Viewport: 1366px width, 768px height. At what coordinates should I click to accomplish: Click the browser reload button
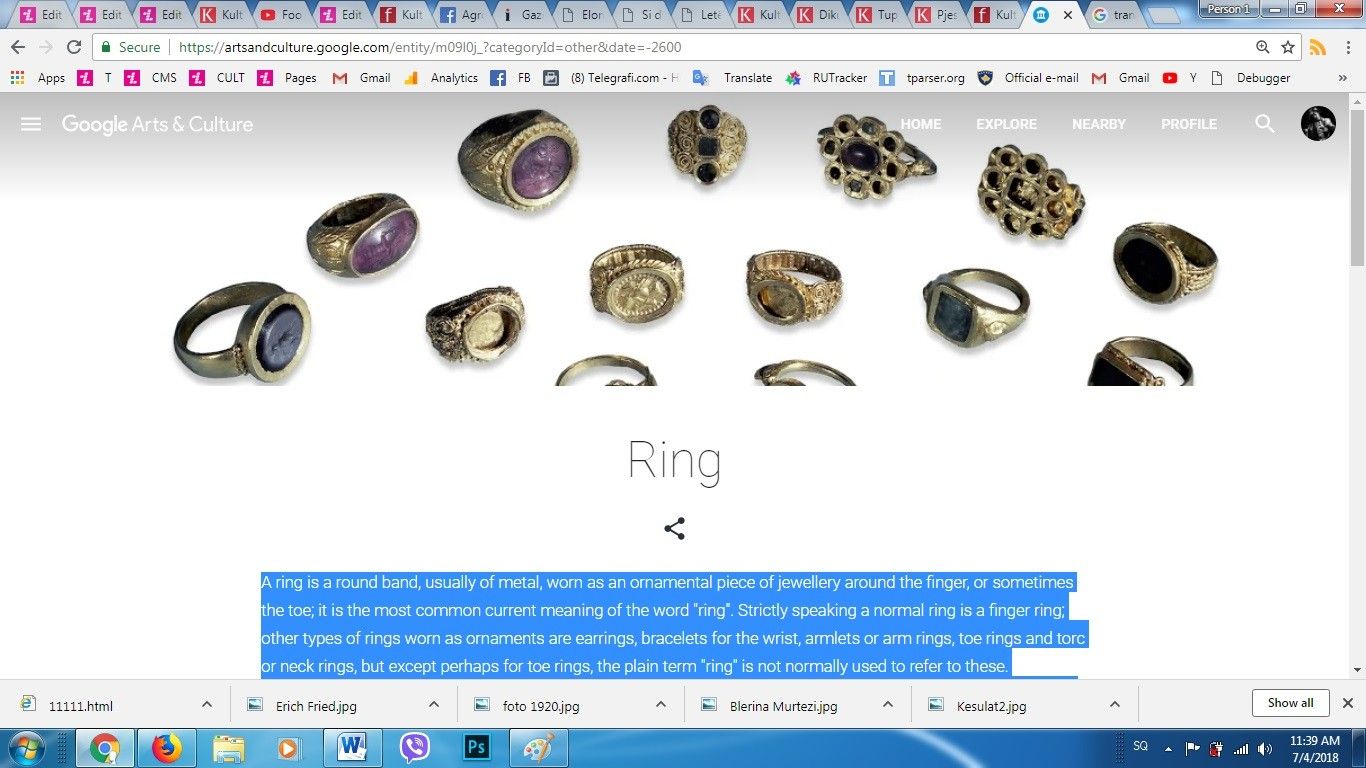(x=73, y=47)
